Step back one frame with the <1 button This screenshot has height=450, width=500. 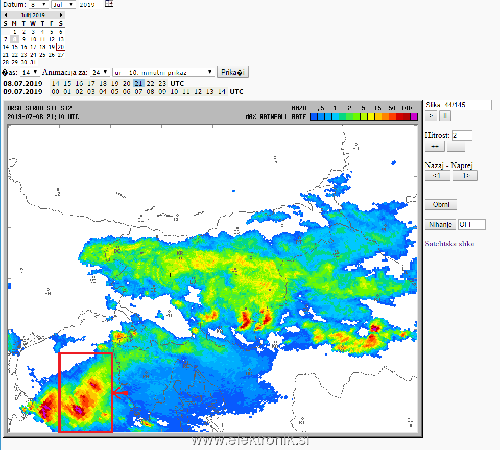pyautogui.click(x=437, y=176)
